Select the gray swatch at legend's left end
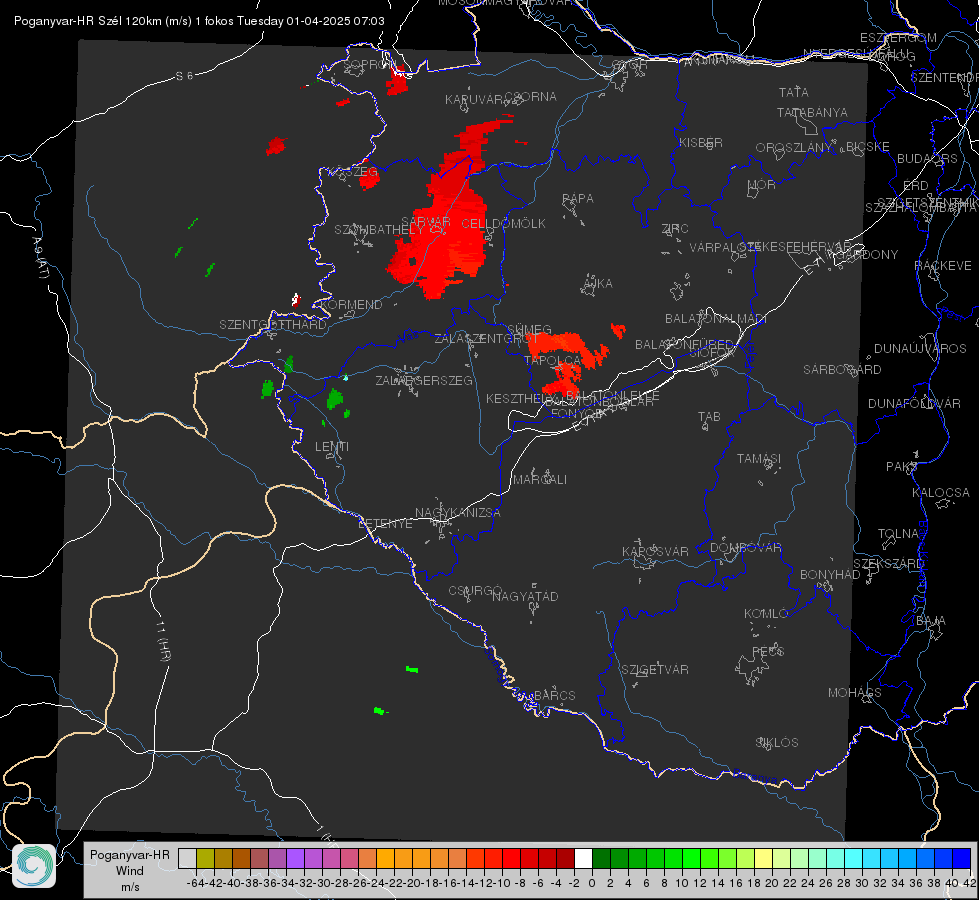Viewport: 979px width, 900px height. pyautogui.click(x=187, y=858)
